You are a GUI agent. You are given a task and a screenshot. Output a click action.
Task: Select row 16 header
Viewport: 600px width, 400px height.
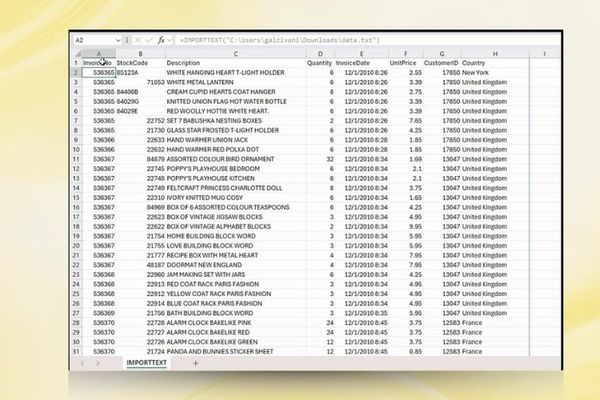click(76, 207)
